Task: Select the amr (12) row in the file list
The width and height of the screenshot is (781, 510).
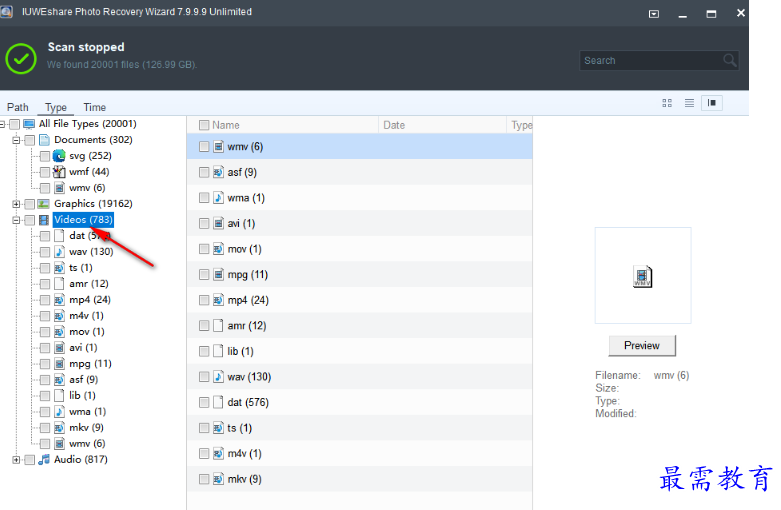Action: (x=359, y=326)
